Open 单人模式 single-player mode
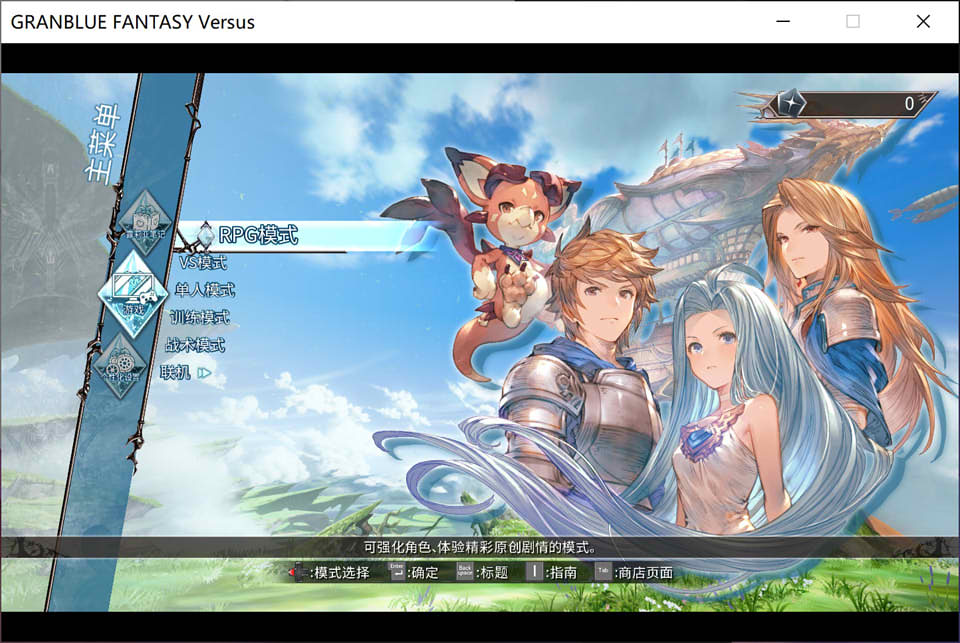 coord(204,290)
